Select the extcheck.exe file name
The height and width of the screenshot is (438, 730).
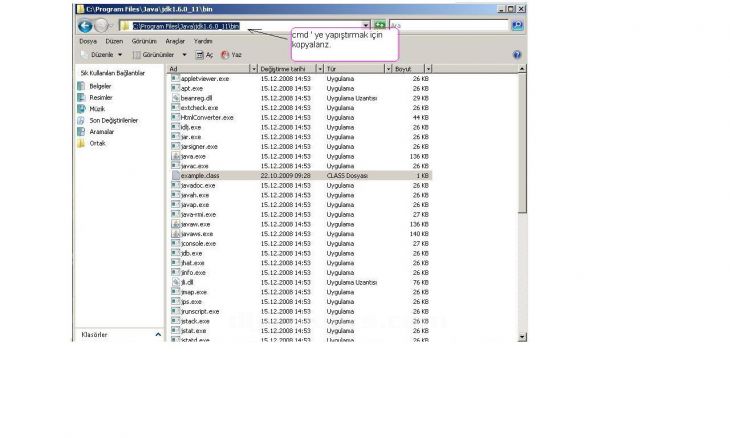pyautogui.click(x=199, y=108)
